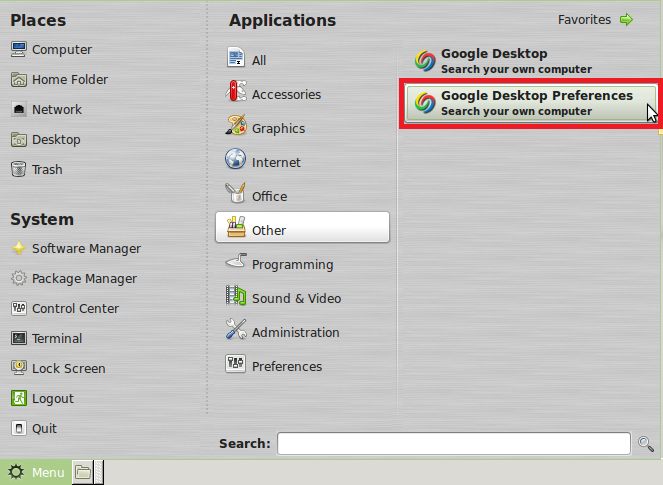Open the Computer place icon
The width and height of the screenshot is (663, 485).
(x=19, y=49)
